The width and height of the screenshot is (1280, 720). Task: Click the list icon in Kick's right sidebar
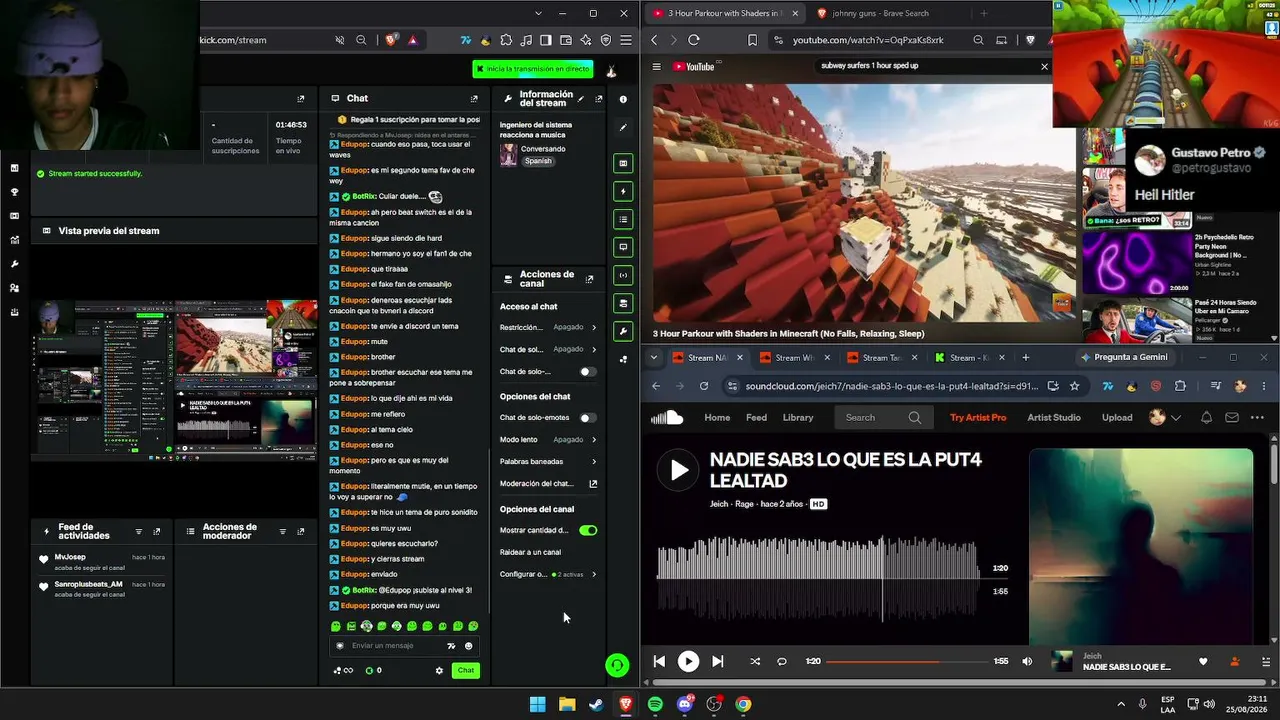coord(623,219)
